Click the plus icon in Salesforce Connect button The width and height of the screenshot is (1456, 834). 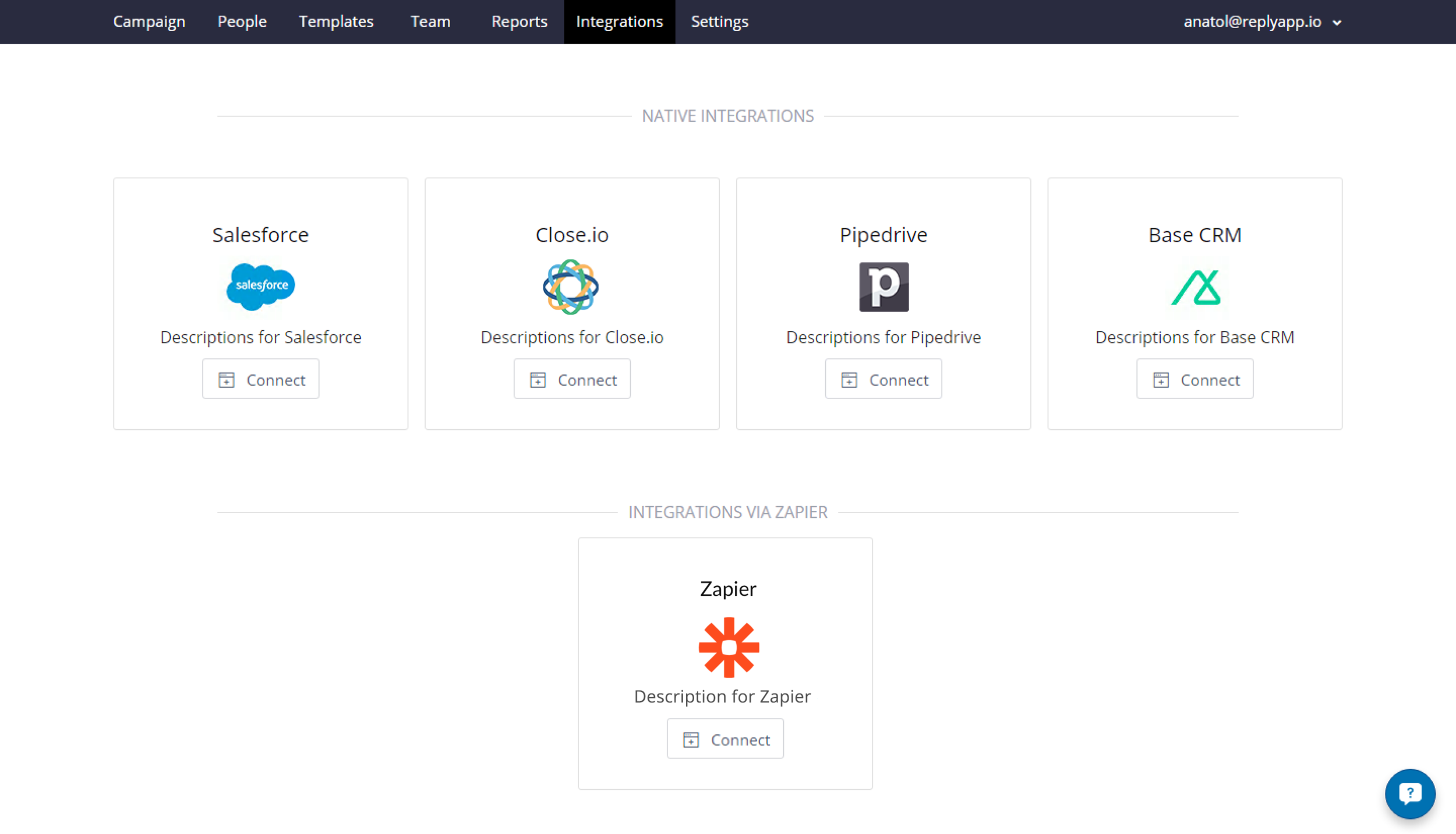coord(227,380)
